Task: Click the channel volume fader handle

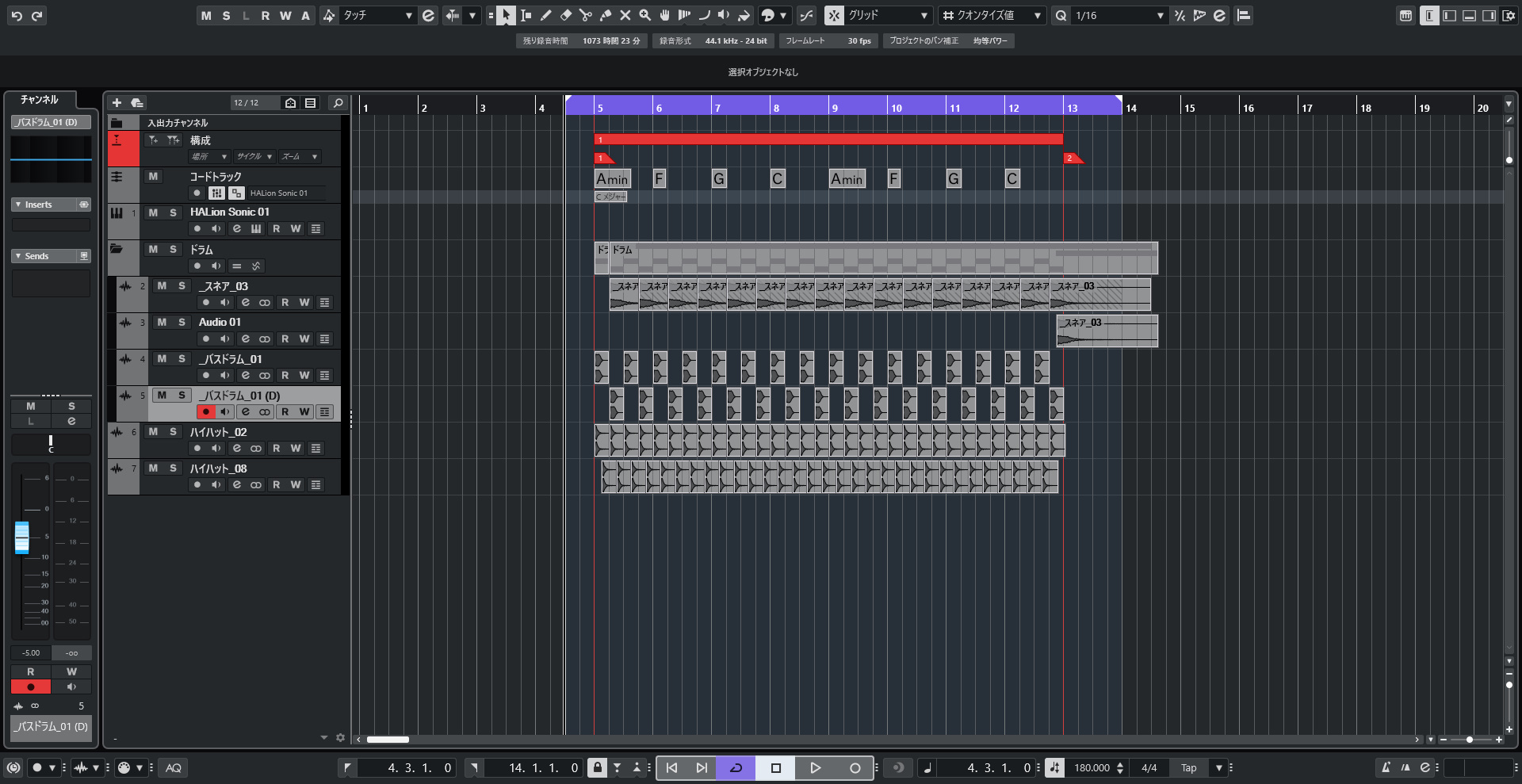Action: (x=22, y=537)
